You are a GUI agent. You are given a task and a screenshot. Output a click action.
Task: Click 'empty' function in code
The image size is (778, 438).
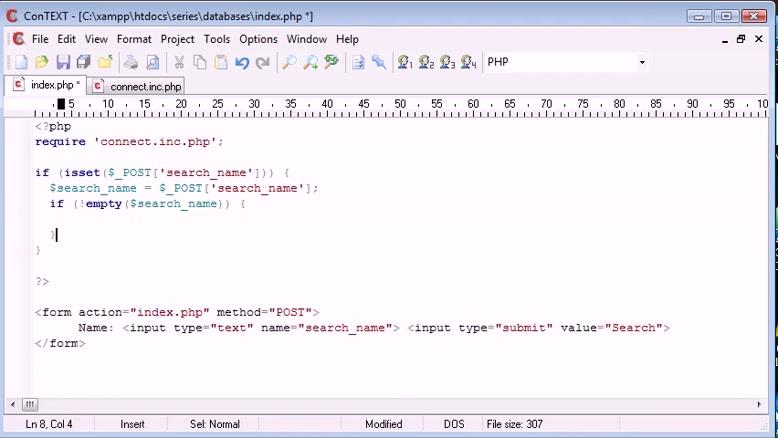104,204
